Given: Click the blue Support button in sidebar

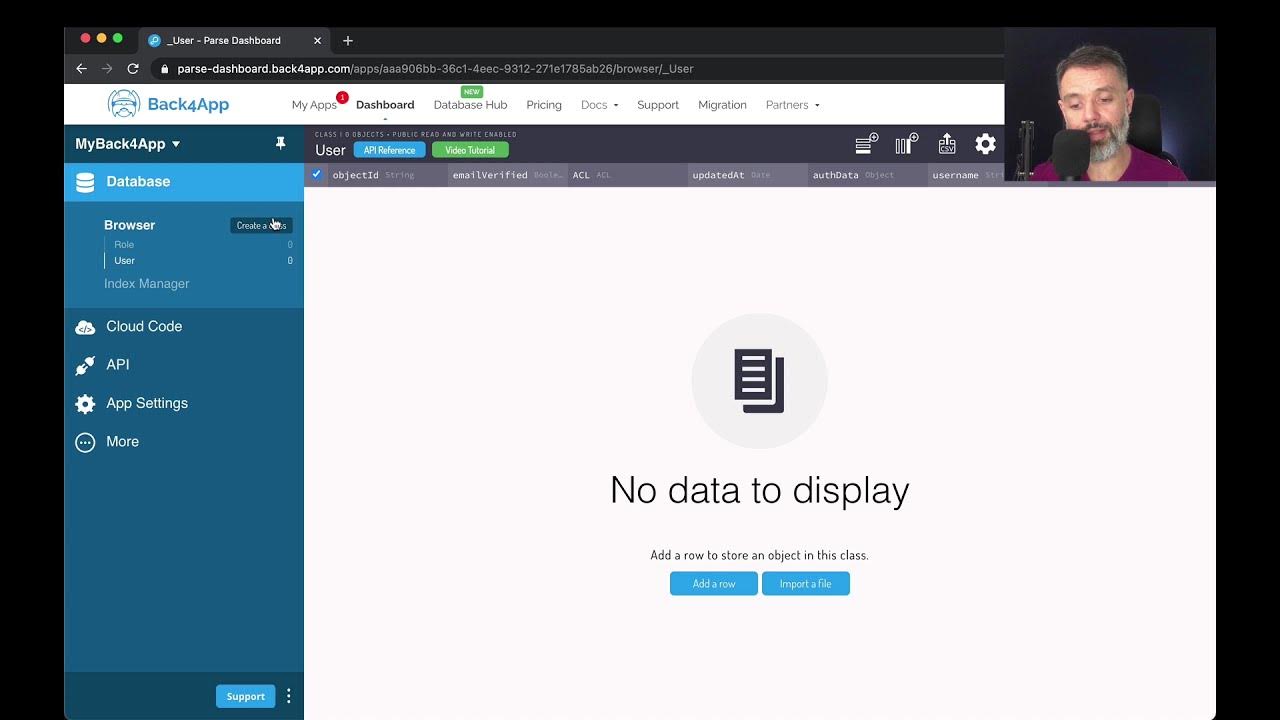Looking at the screenshot, I should coord(245,696).
